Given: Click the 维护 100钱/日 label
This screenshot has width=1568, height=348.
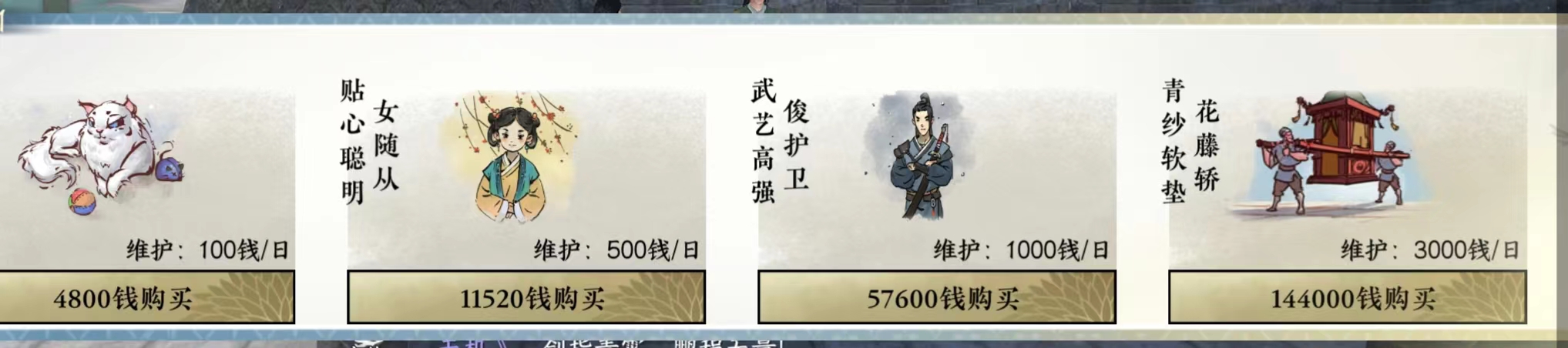Looking at the screenshot, I should pyautogui.click(x=208, y=250).
